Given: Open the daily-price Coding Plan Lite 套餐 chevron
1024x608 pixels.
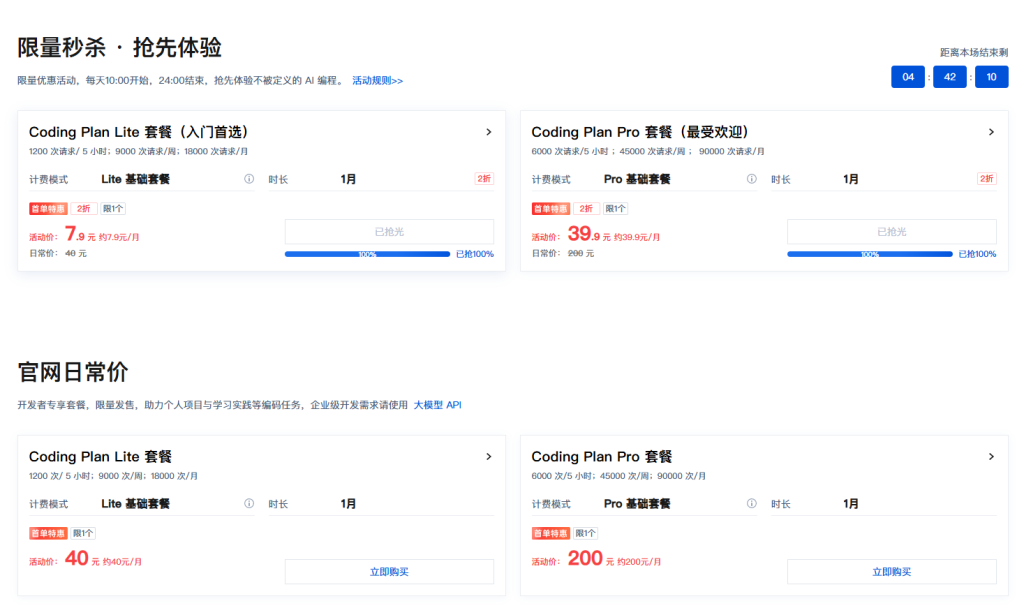Looking at the screenshot, I should [488, 456].
